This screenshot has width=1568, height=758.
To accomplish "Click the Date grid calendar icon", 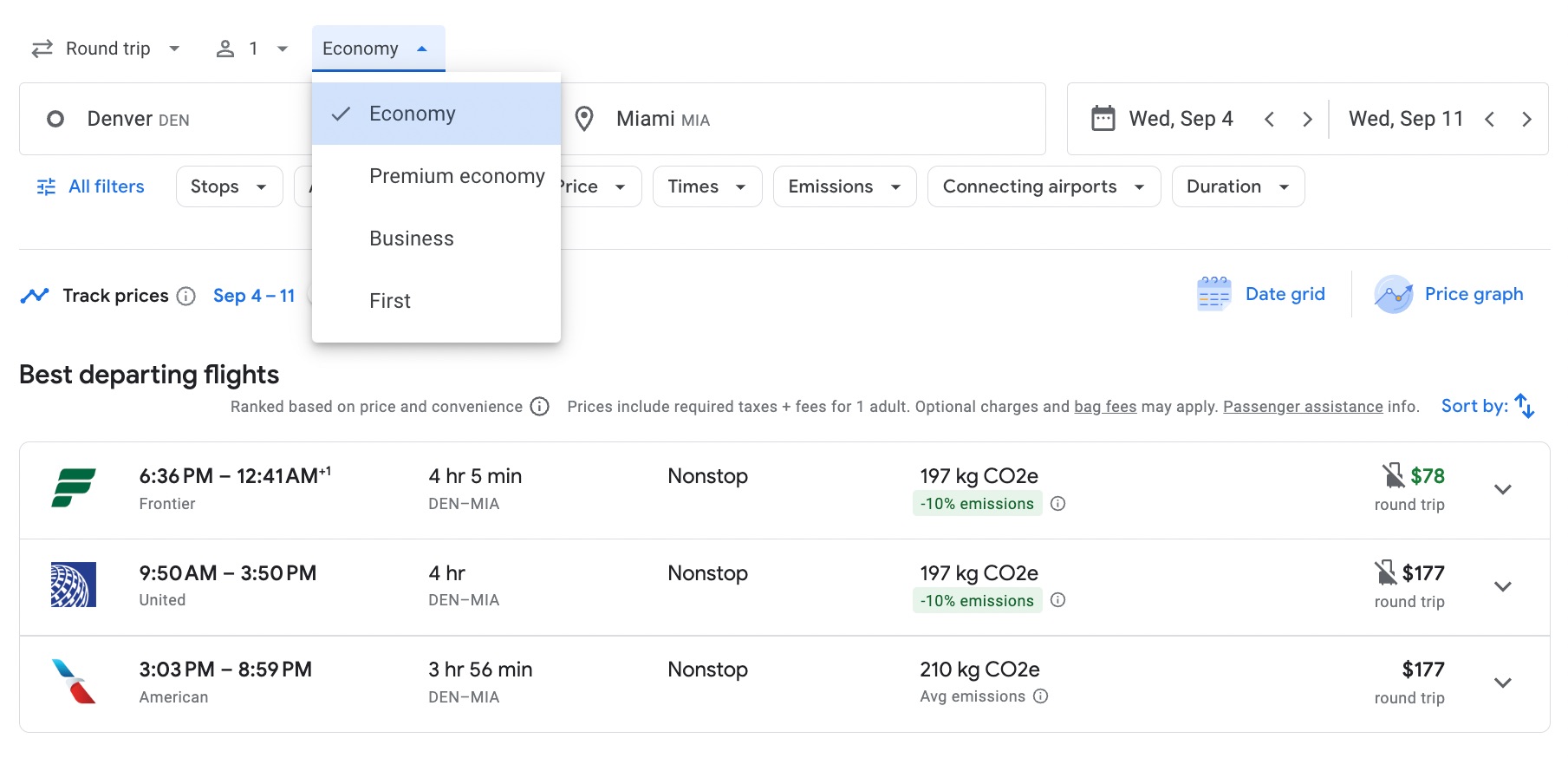I will click(x=1213, y=294).
